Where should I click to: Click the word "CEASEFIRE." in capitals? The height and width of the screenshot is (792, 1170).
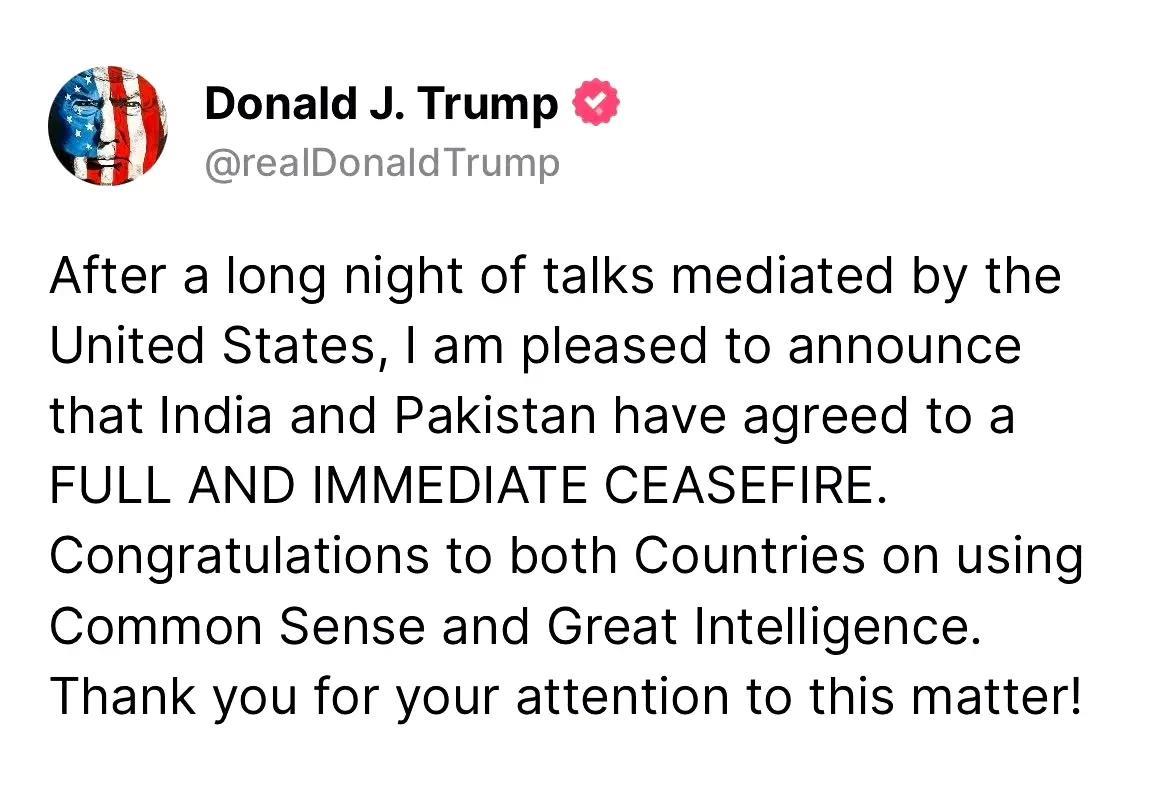pyautogui.click(x=746, y=486)
